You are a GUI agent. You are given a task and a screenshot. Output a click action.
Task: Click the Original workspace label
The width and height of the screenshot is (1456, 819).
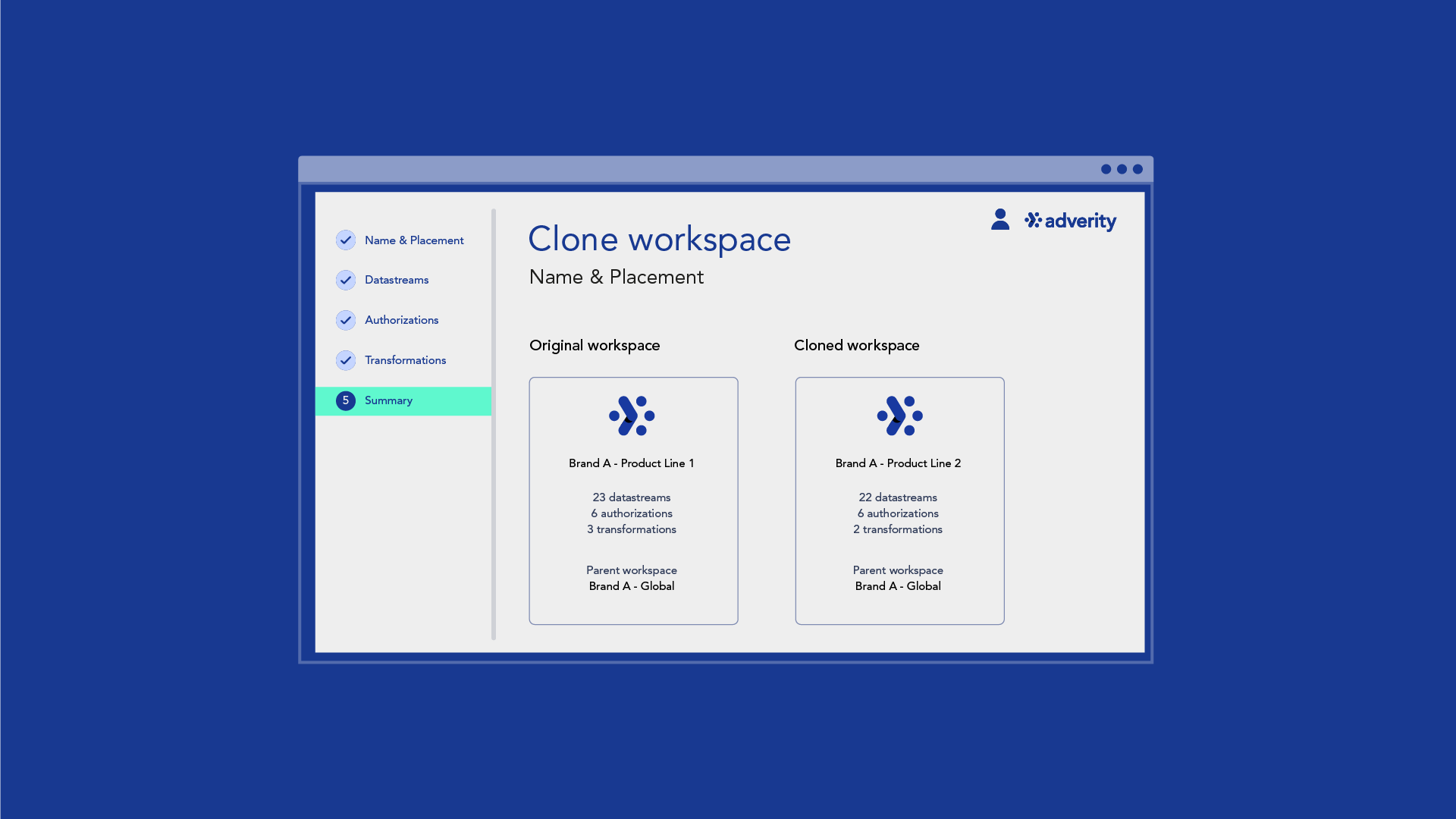(x=595, y=346)
